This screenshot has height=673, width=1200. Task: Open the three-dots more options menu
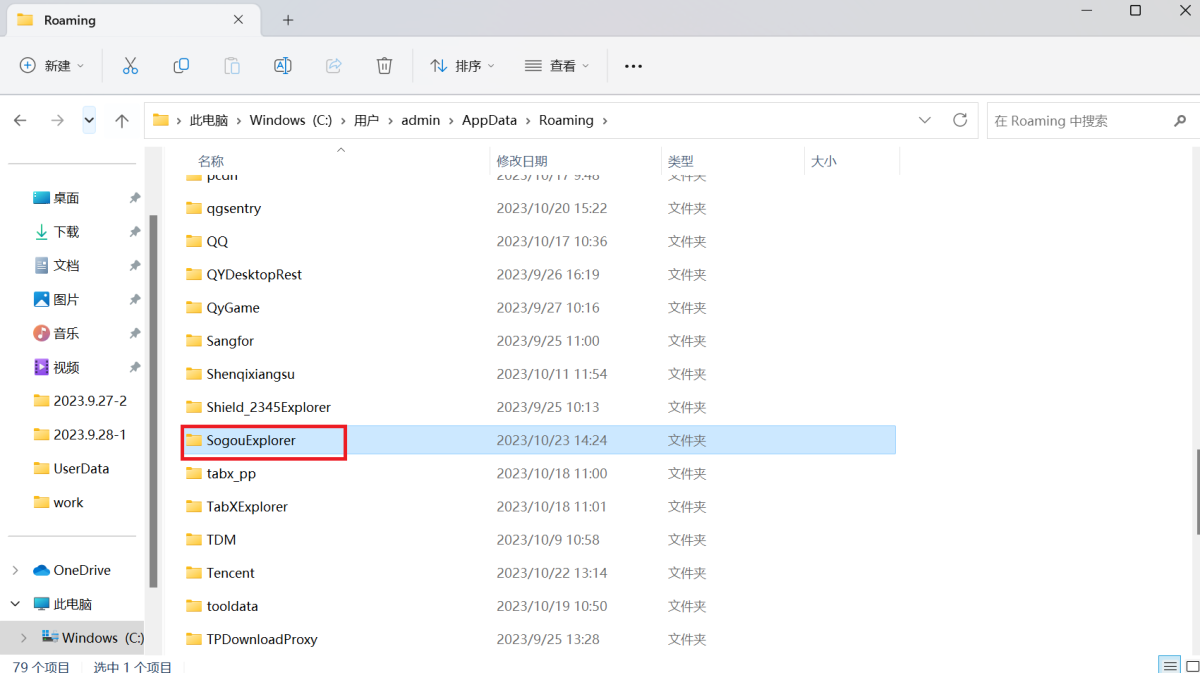click(633, 66)
